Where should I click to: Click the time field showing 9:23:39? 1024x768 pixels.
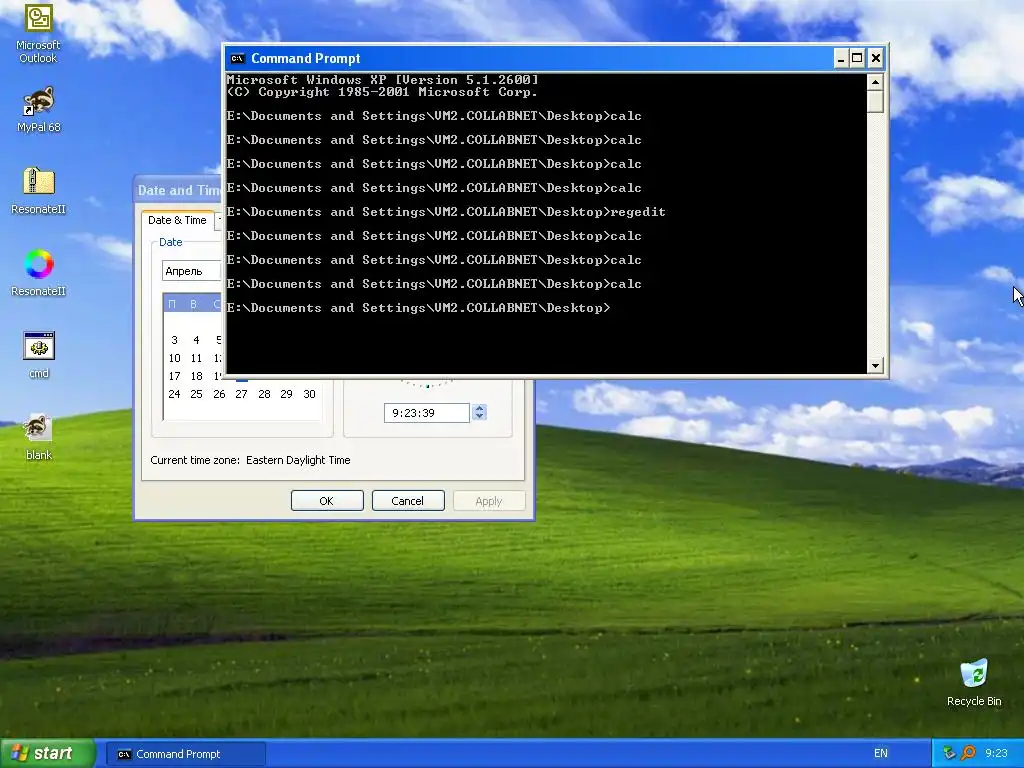click(426, 413)
